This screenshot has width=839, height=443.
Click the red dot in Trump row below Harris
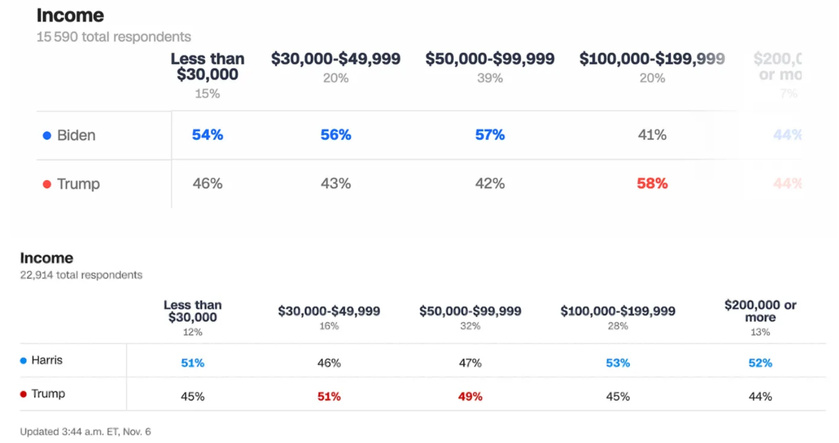tap(23, 394)
